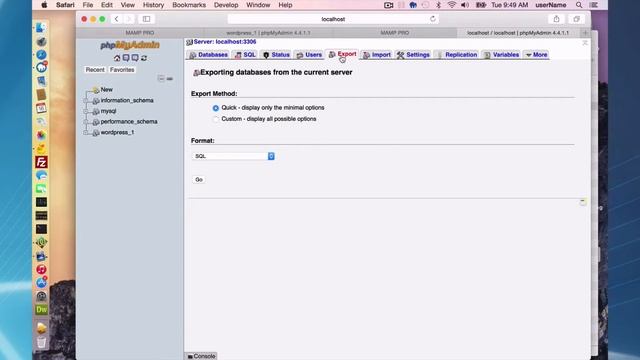Open the wordpress_1 database in tree

(117, 132)
